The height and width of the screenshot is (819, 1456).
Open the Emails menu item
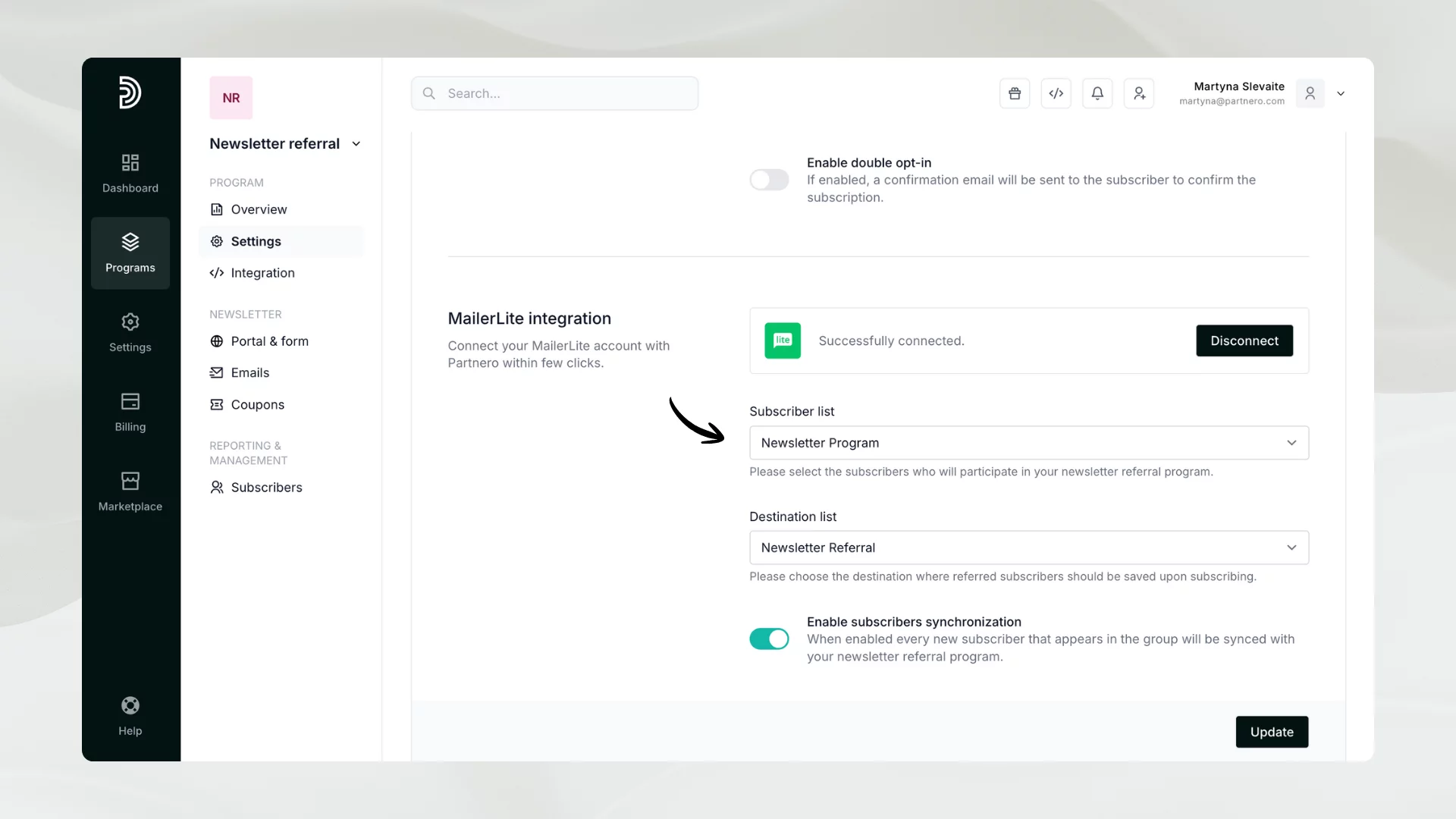click(x=249, y=372)
